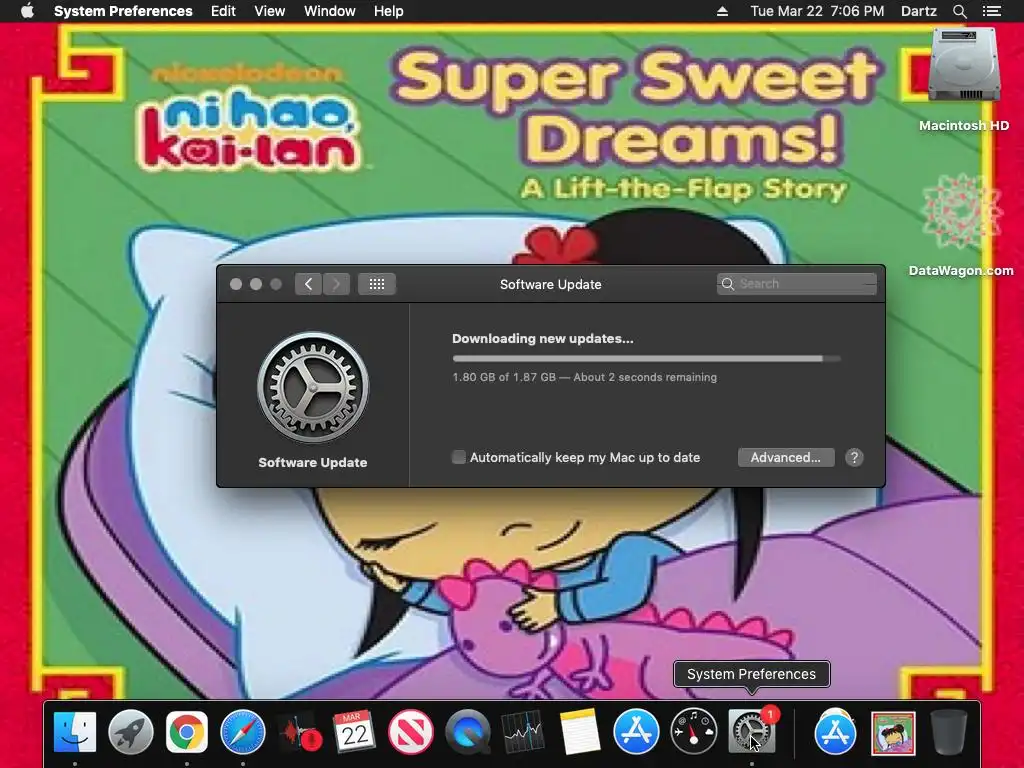The width and height of the screenshot is (1024, 768).
Task: Open Dashboard gauges icon in Dock
Action: click(693, 732)
